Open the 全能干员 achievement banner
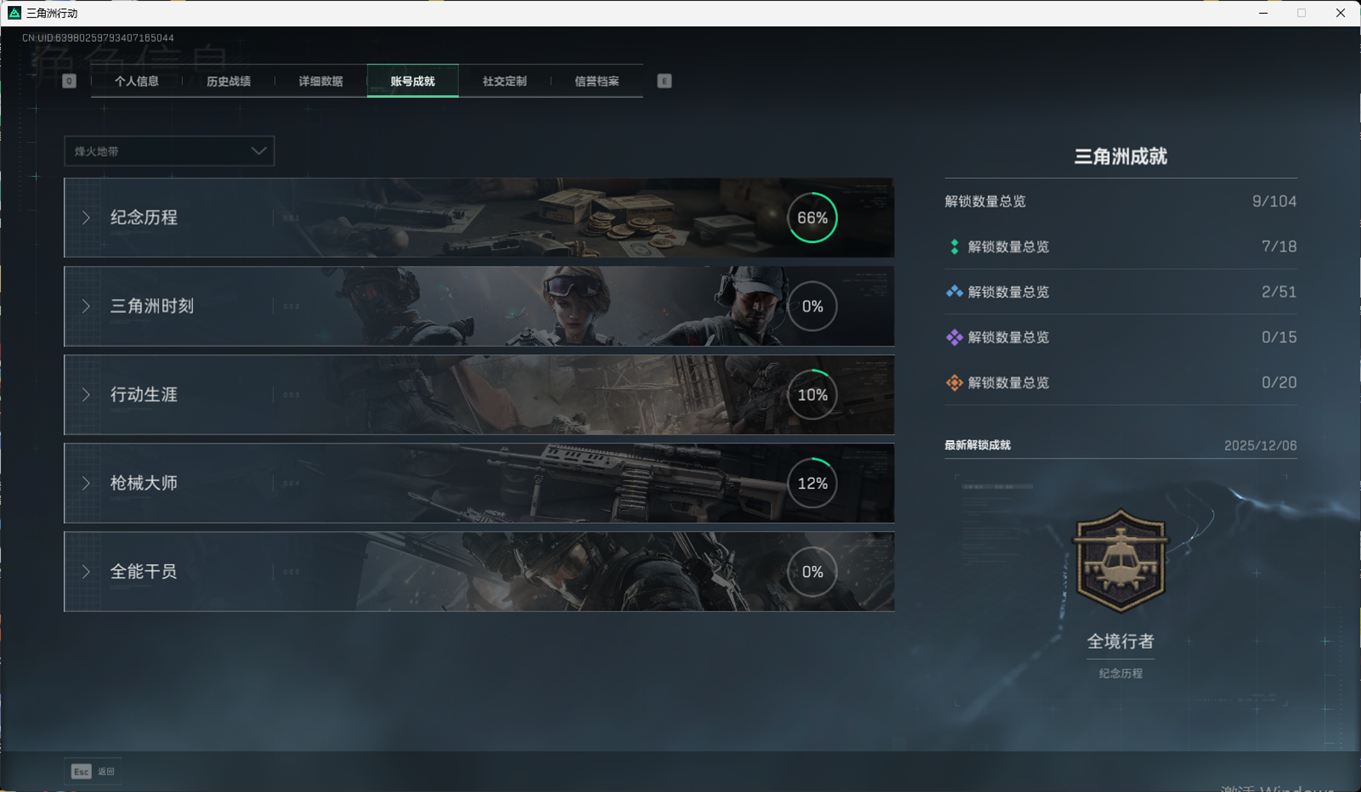The image size is (1361, 792). click(478, 572)
